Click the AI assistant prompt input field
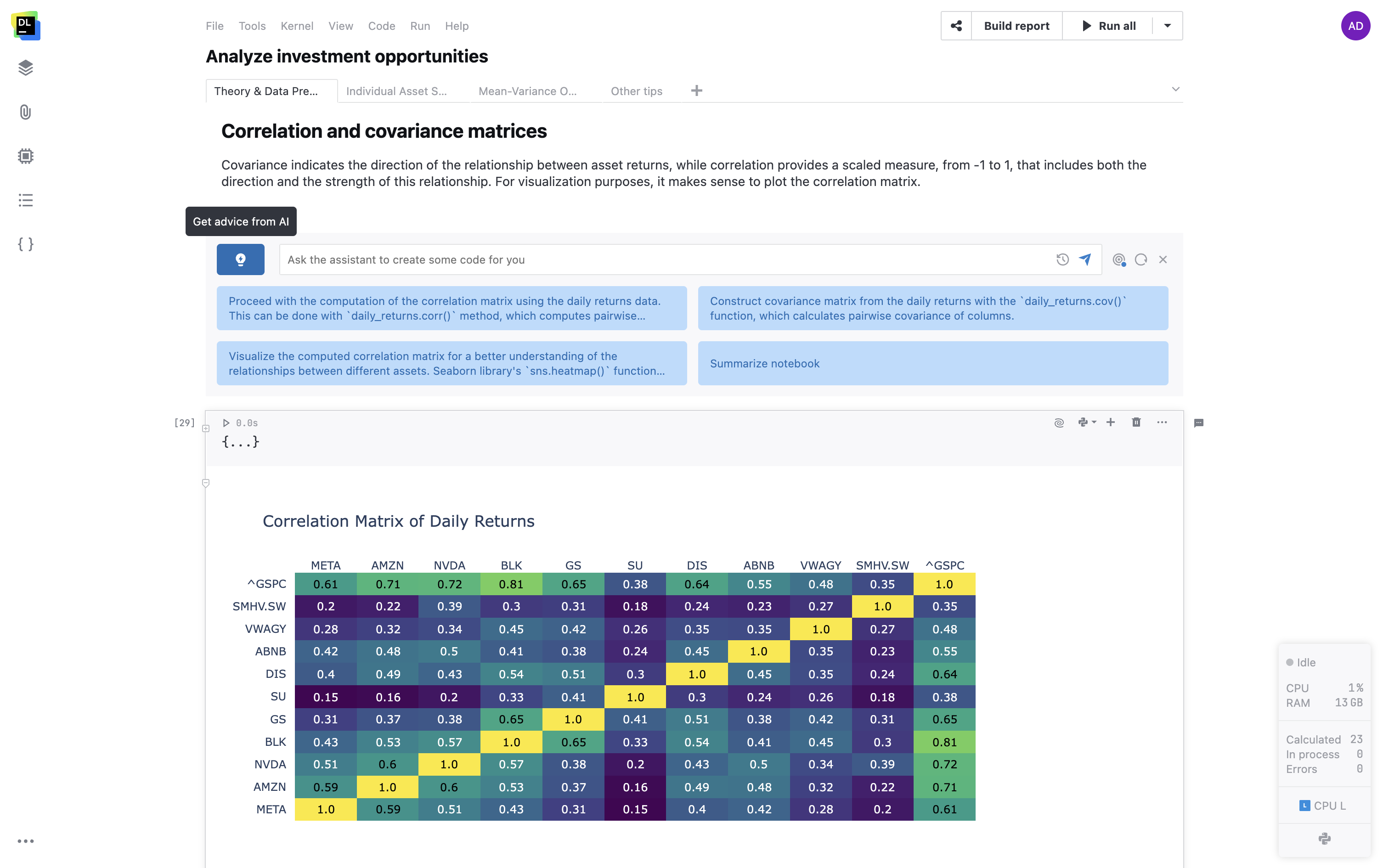This screenshot has height=868, width=1389. tap(632, 259)
